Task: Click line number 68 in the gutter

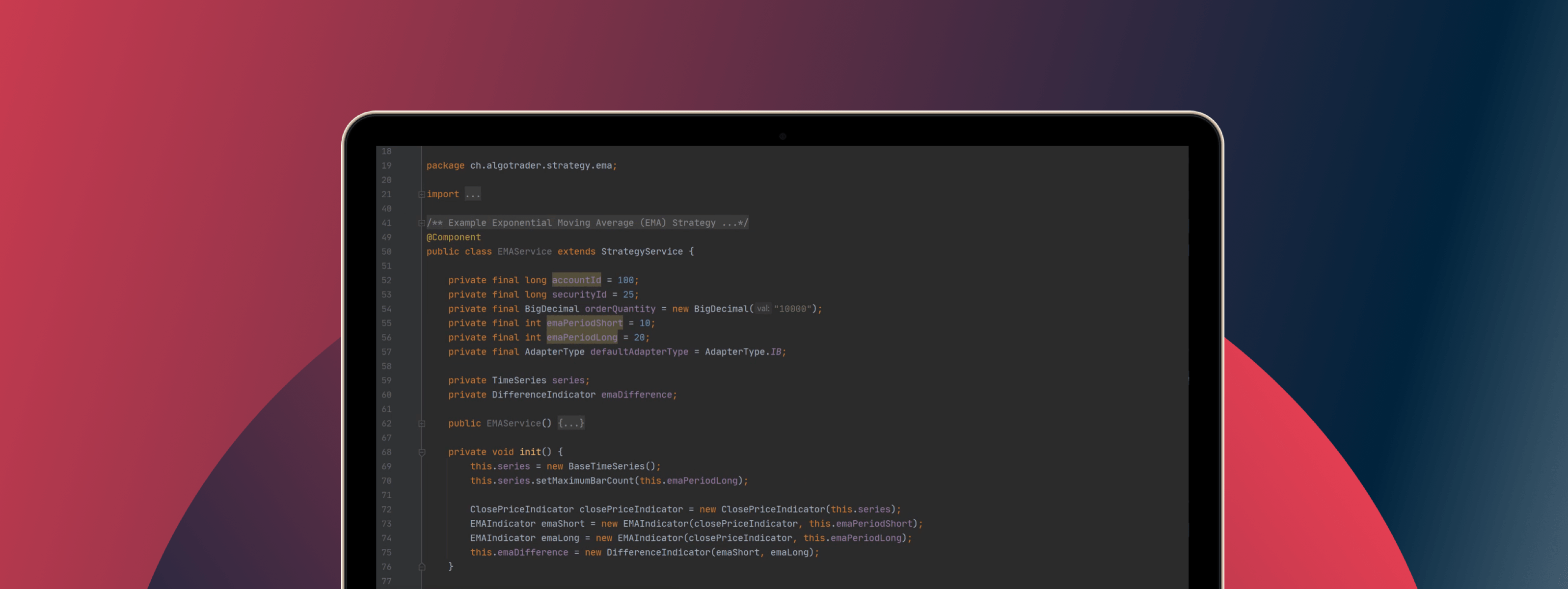Action: coord(386,452)
